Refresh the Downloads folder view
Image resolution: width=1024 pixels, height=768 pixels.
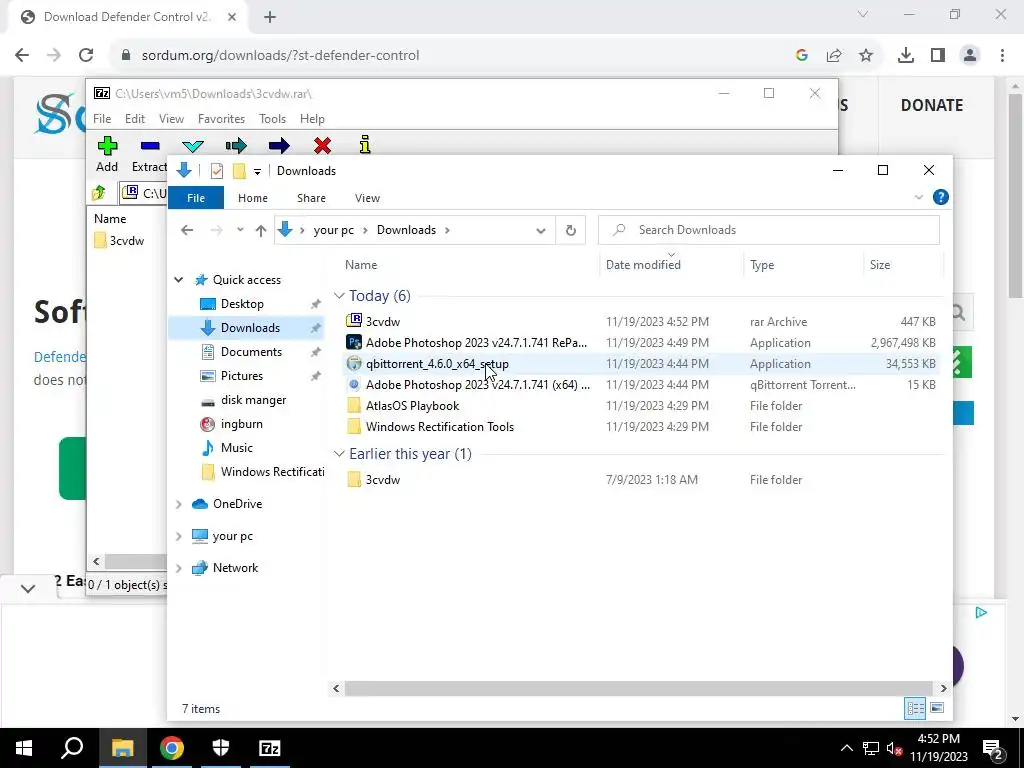coord(571,231)
